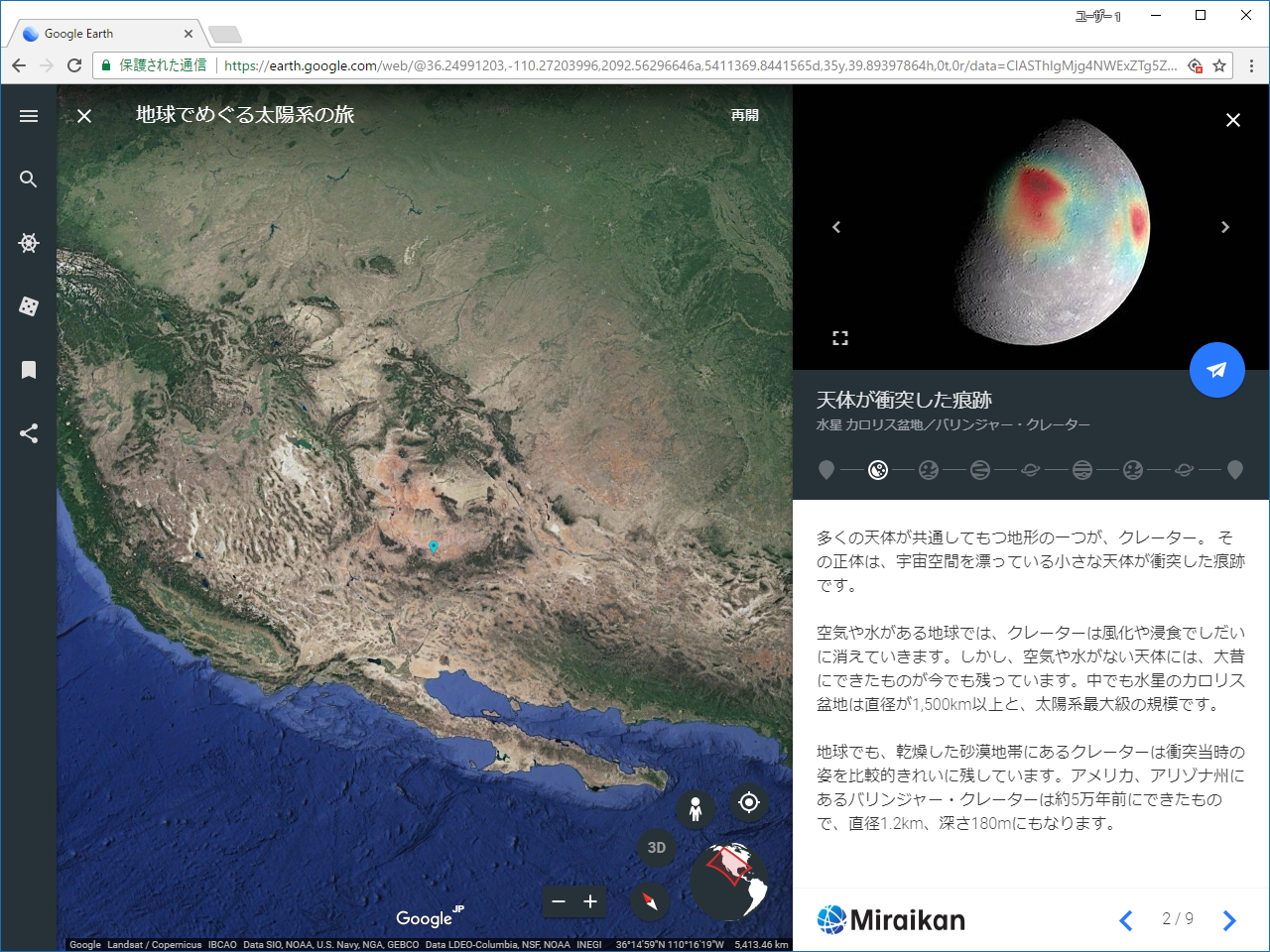Jump to the eighth stop in the tour timeline

(x=1185, y=470)
